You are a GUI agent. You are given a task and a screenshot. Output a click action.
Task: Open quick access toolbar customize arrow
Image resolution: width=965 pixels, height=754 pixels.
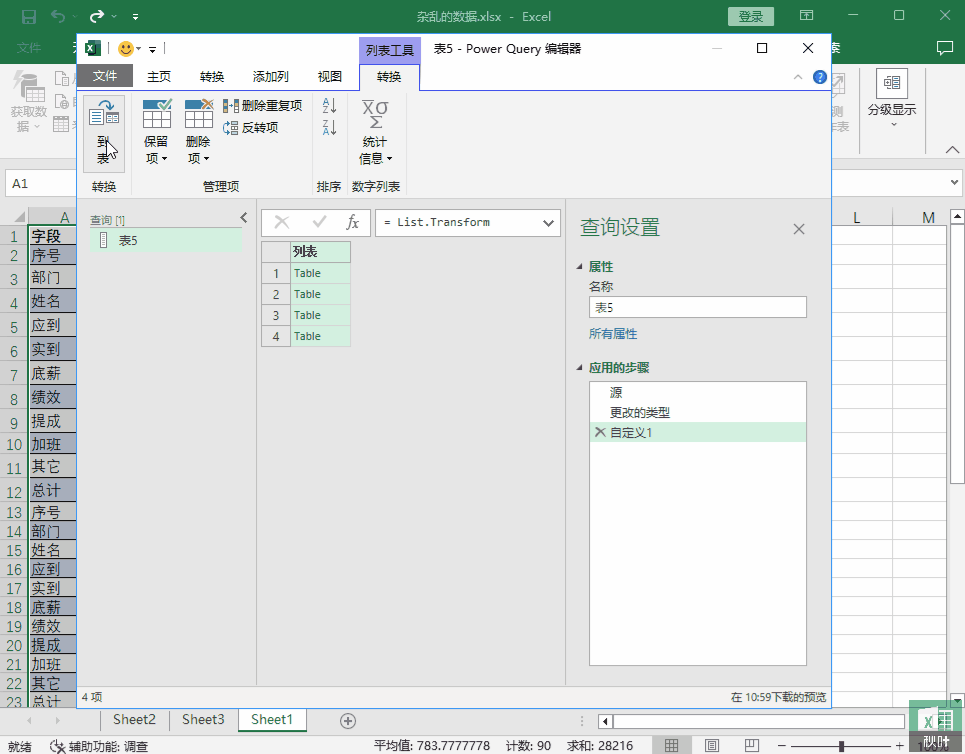point(152,49)
